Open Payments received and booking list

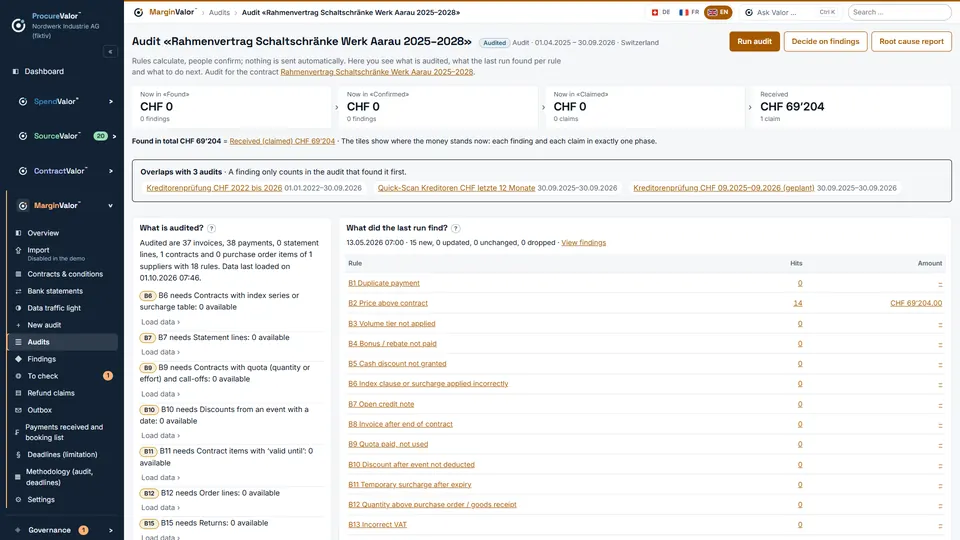[62, 432]
